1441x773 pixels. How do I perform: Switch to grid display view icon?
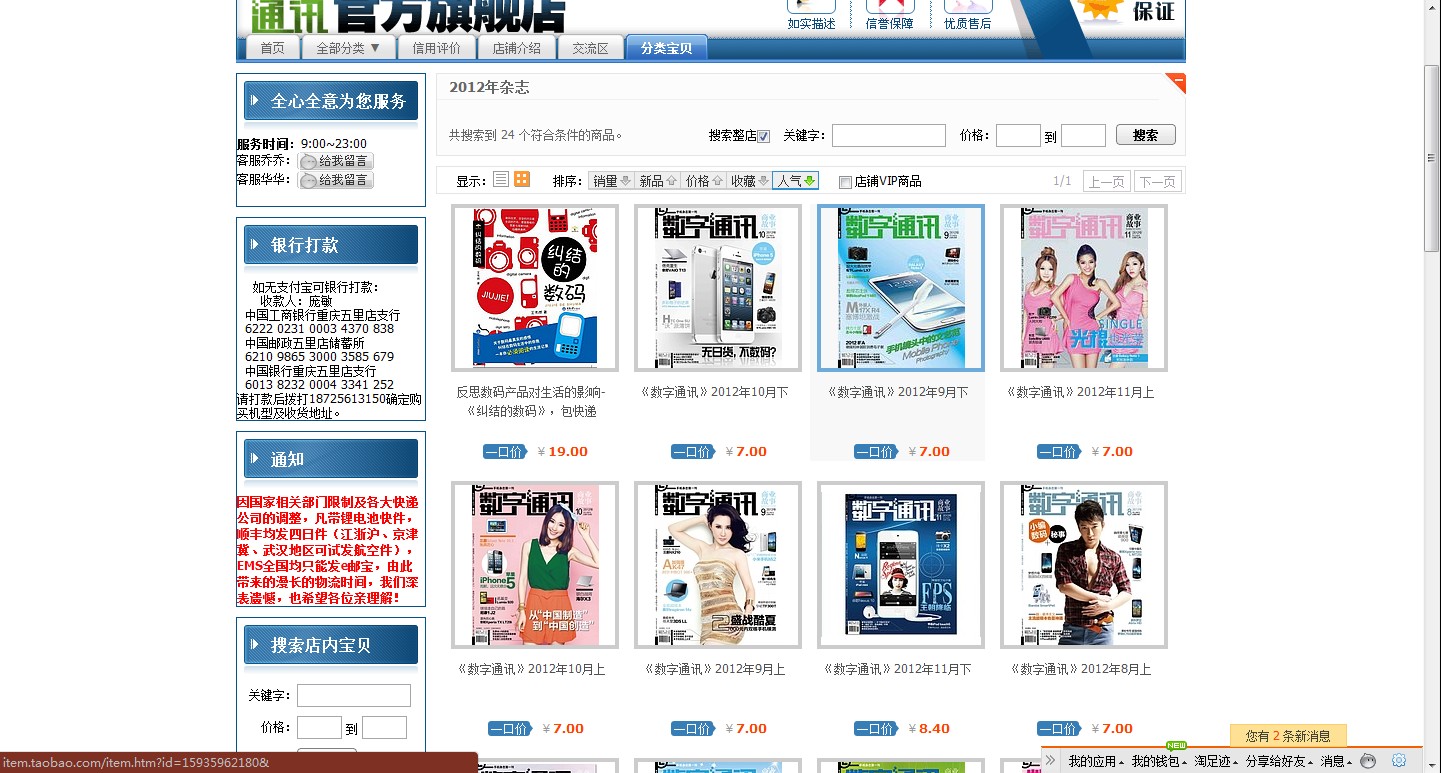(x=522, y=180)
